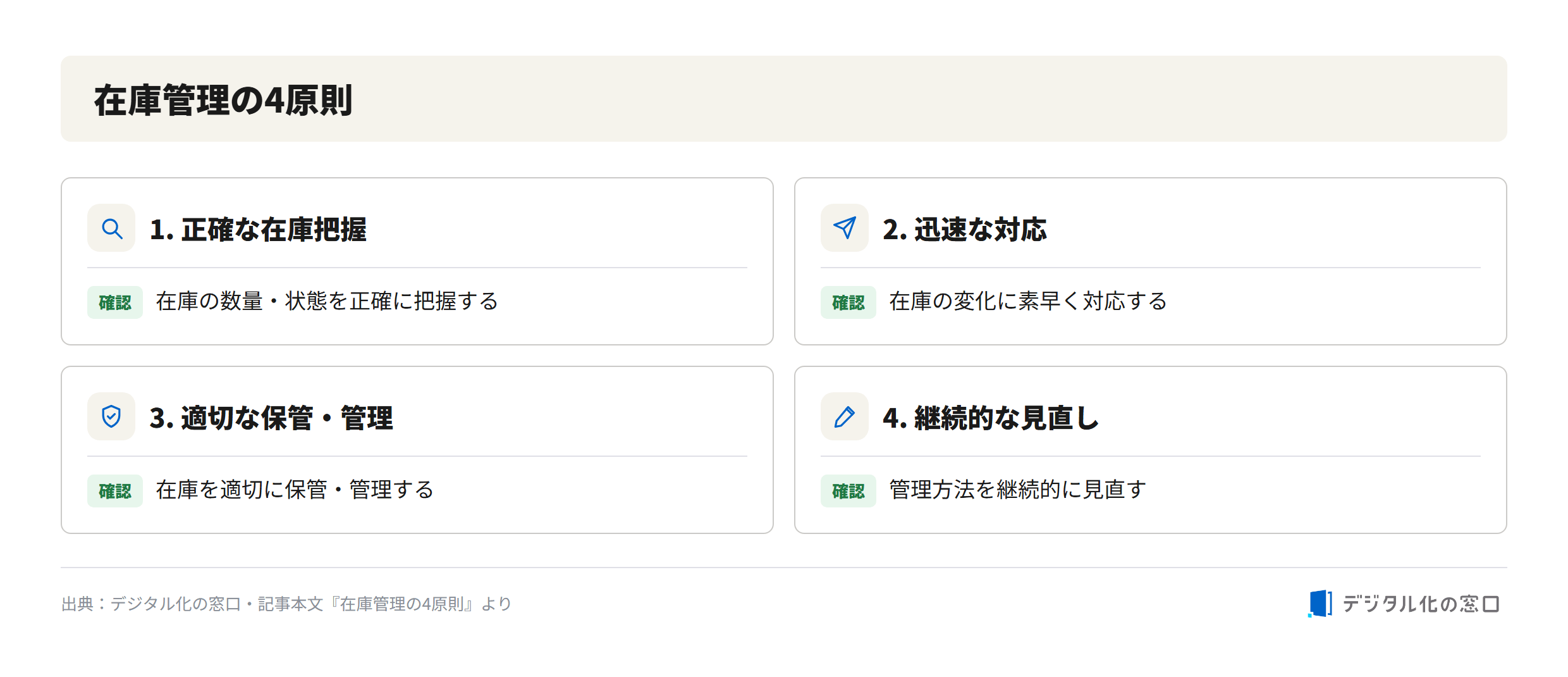Viewport: 1568px width, 677px height.
Task: Click the green 確認 badge in card 1
Action: coord(115,302)
